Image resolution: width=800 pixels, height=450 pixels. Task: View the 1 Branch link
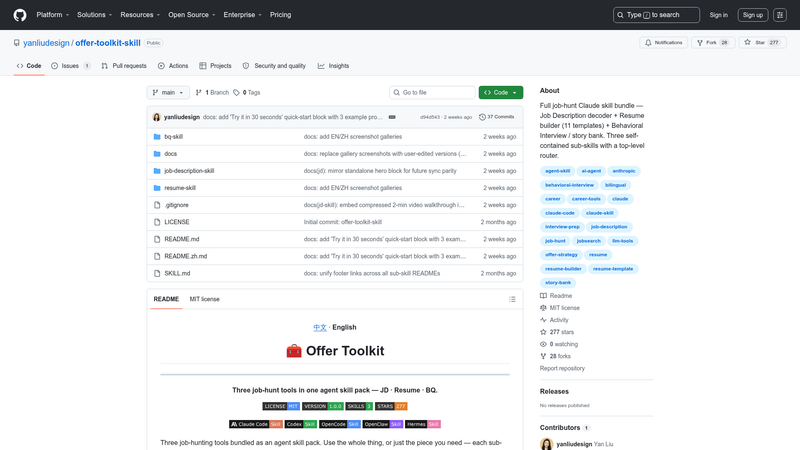tap(212, 92)
